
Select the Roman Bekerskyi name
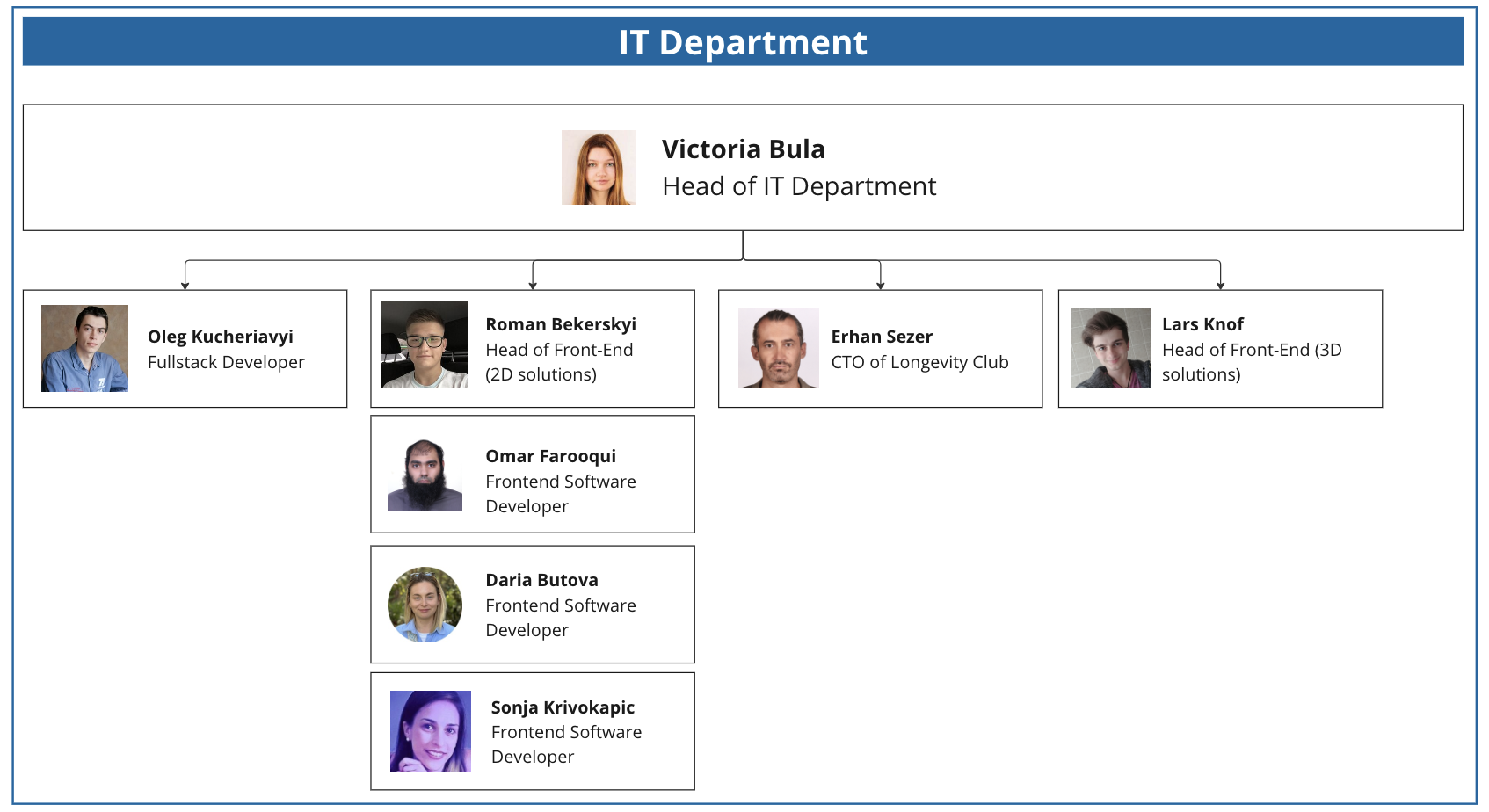tap(560, 324)
